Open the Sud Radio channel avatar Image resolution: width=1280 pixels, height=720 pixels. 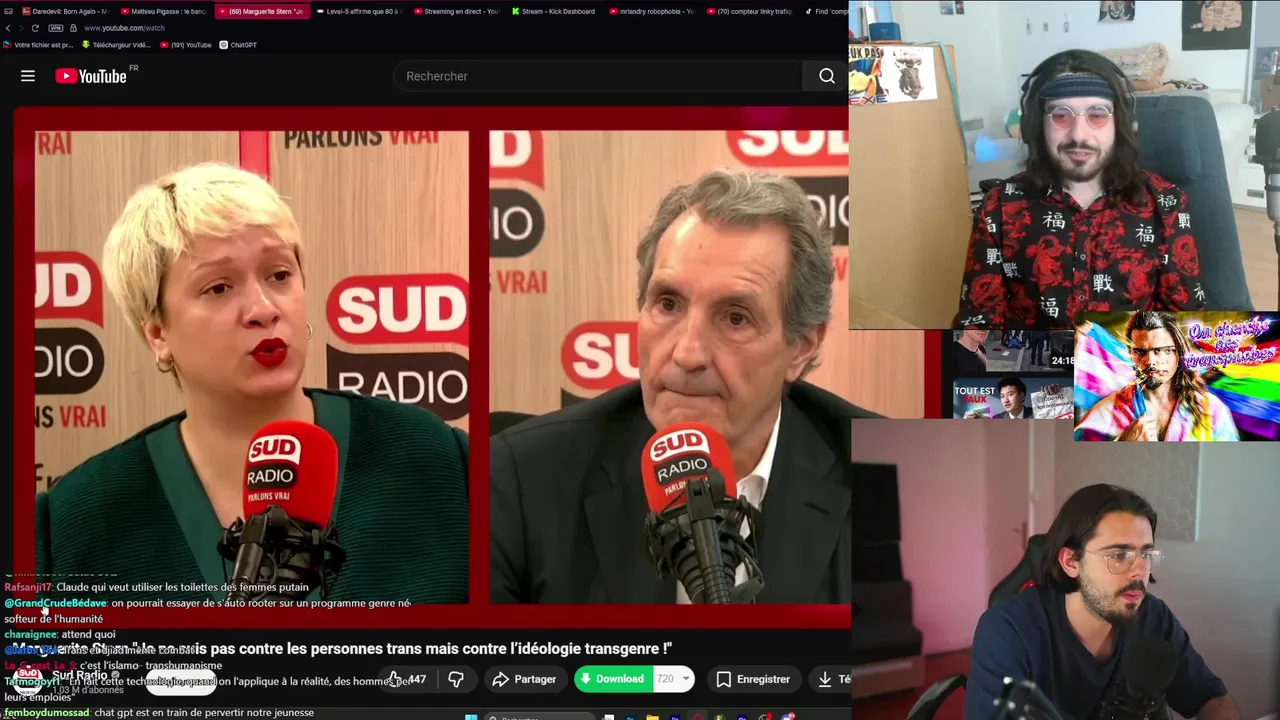27,679
